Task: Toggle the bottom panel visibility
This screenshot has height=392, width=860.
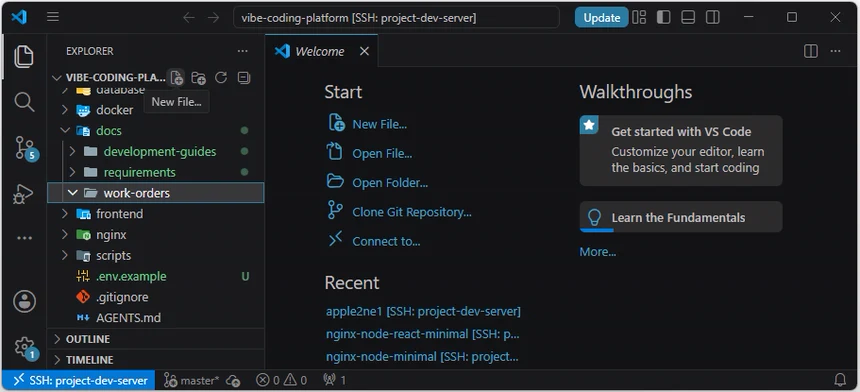Action: click(x=688, y=18)
